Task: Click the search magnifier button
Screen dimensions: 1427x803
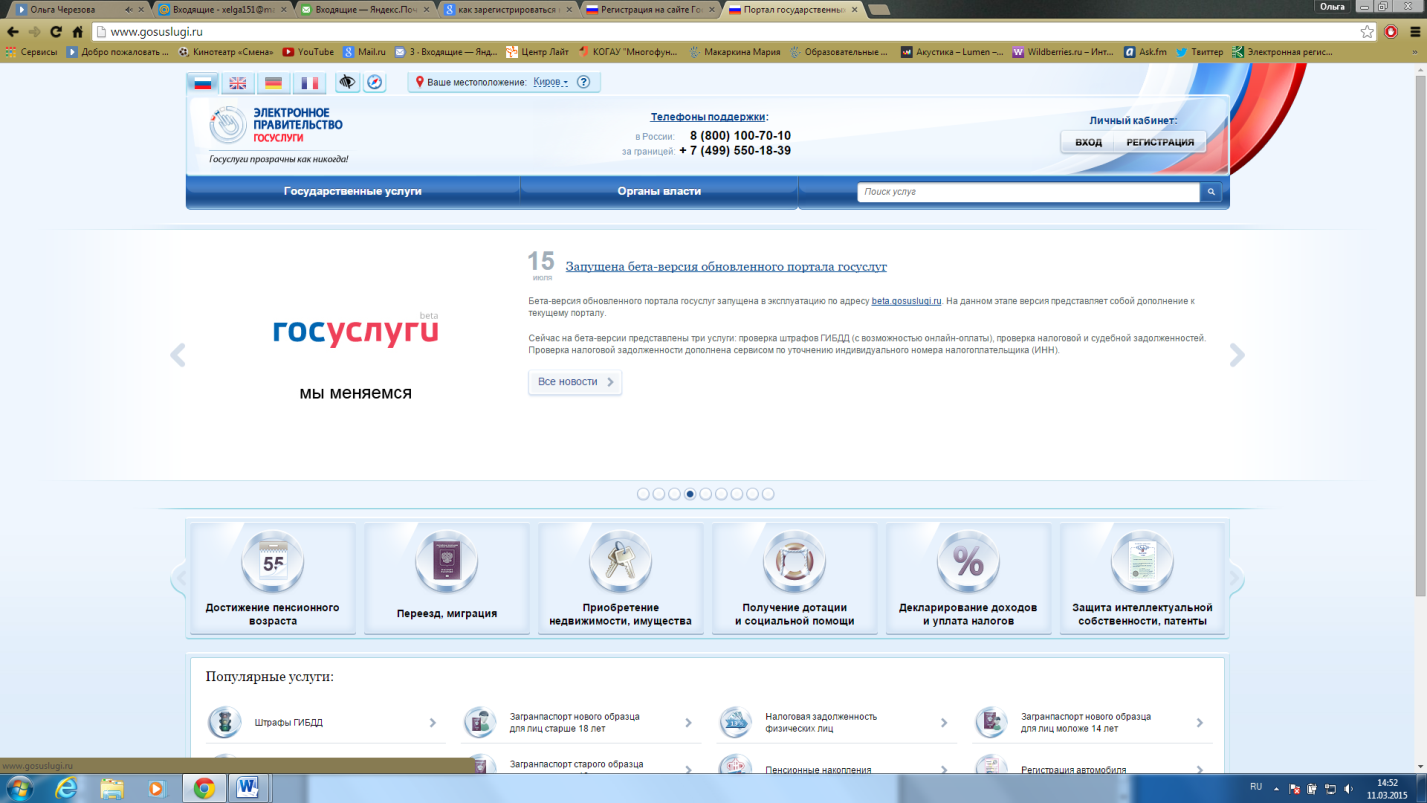Action: tap(1211, 192)
